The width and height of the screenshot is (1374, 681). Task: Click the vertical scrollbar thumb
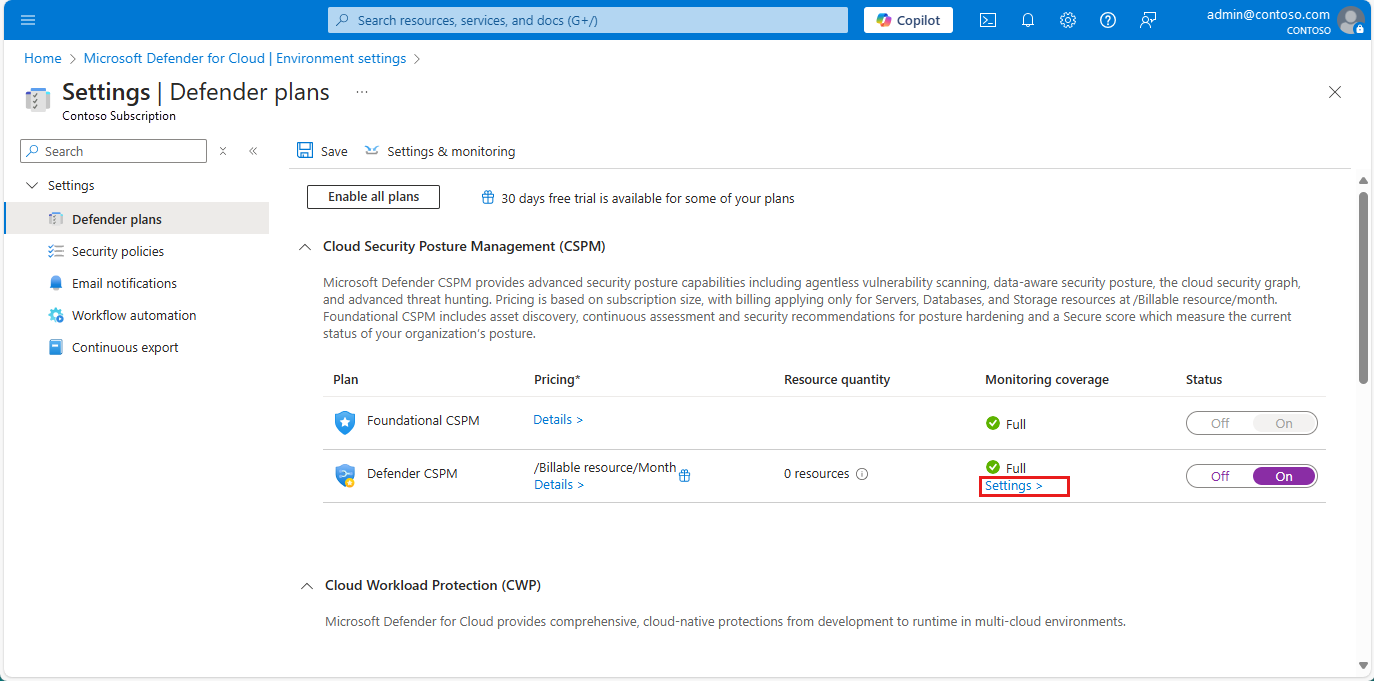(x=1362, y=285)
